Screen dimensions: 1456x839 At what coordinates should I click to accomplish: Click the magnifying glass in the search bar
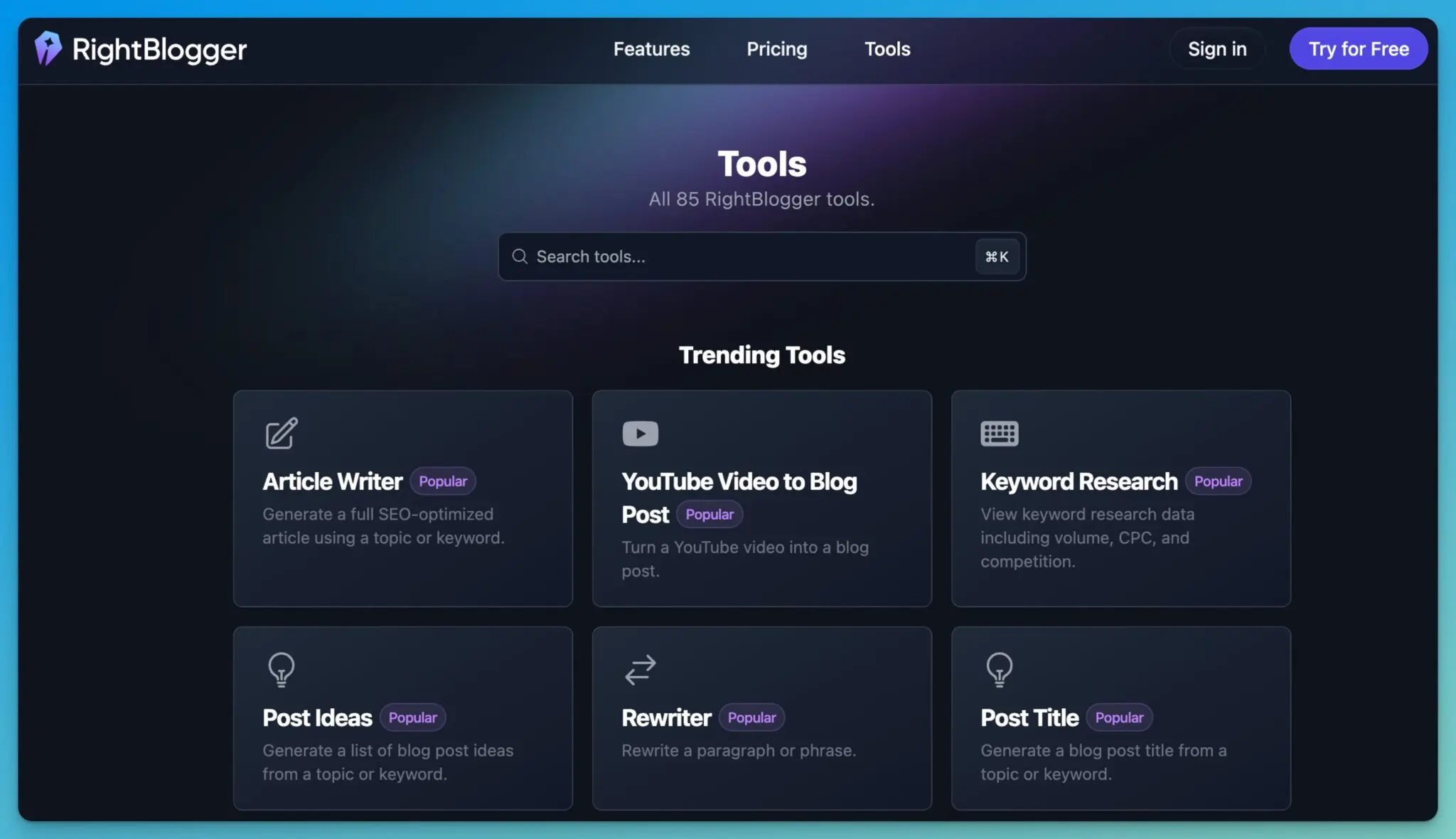coord(520,256)
